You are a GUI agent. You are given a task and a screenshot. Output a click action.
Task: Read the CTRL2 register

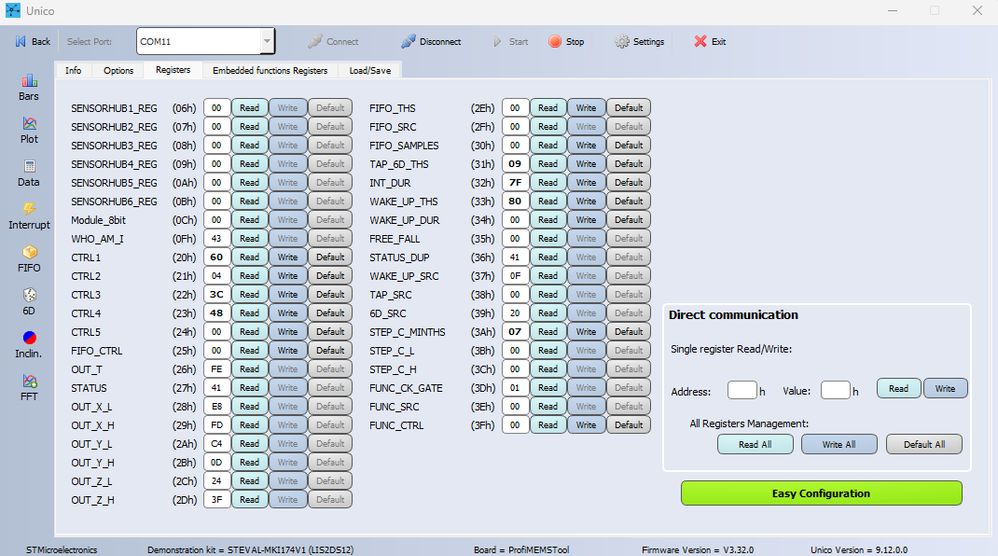[250, 275]
